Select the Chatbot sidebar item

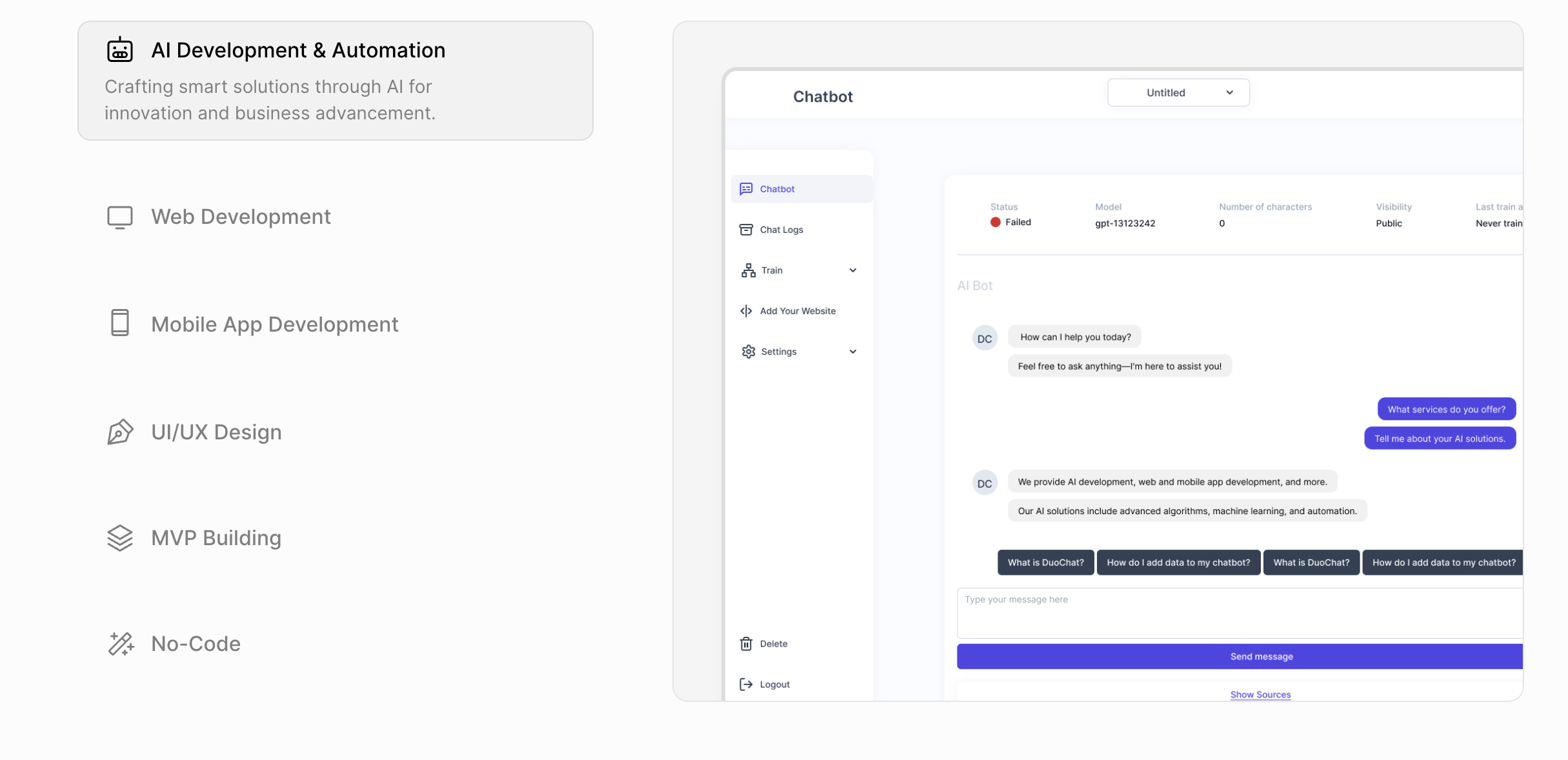coord(777,189)
